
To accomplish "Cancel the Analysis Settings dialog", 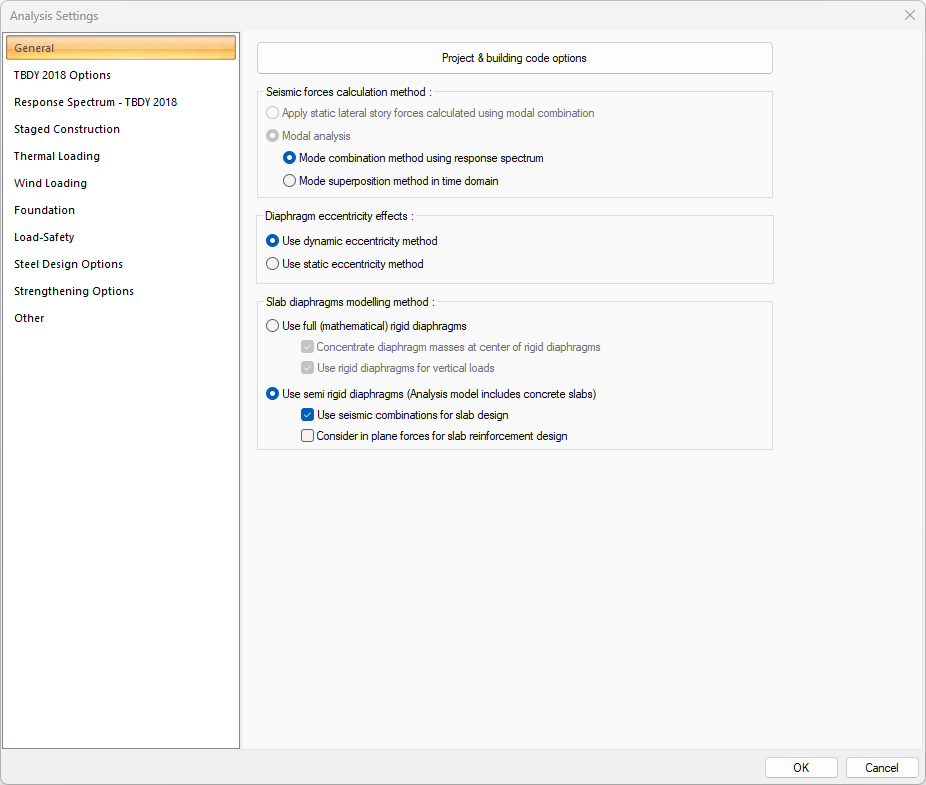I will click(881, 768).
